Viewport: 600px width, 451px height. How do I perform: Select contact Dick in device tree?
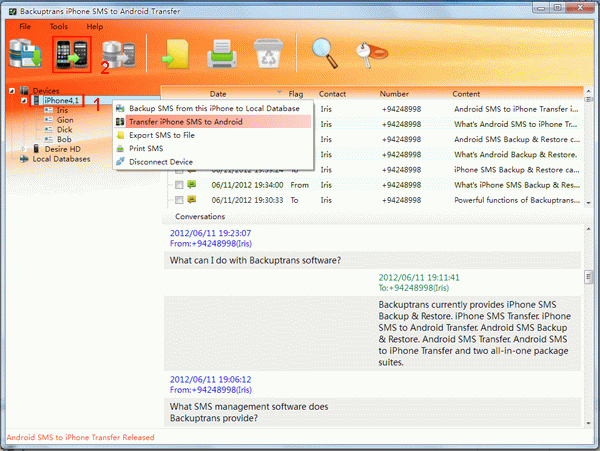pos(64,130)
